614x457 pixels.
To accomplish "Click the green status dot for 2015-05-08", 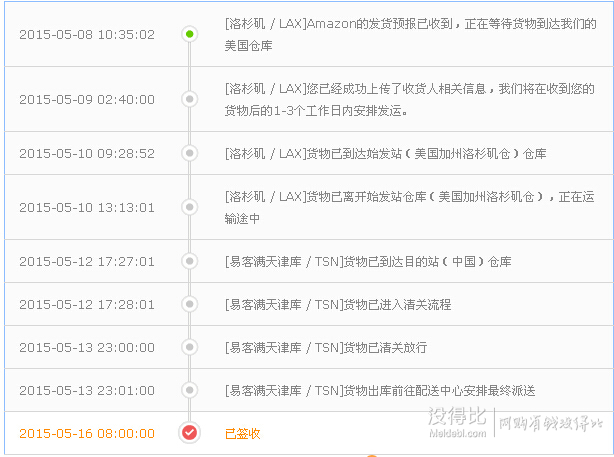I will coord(190,34).
